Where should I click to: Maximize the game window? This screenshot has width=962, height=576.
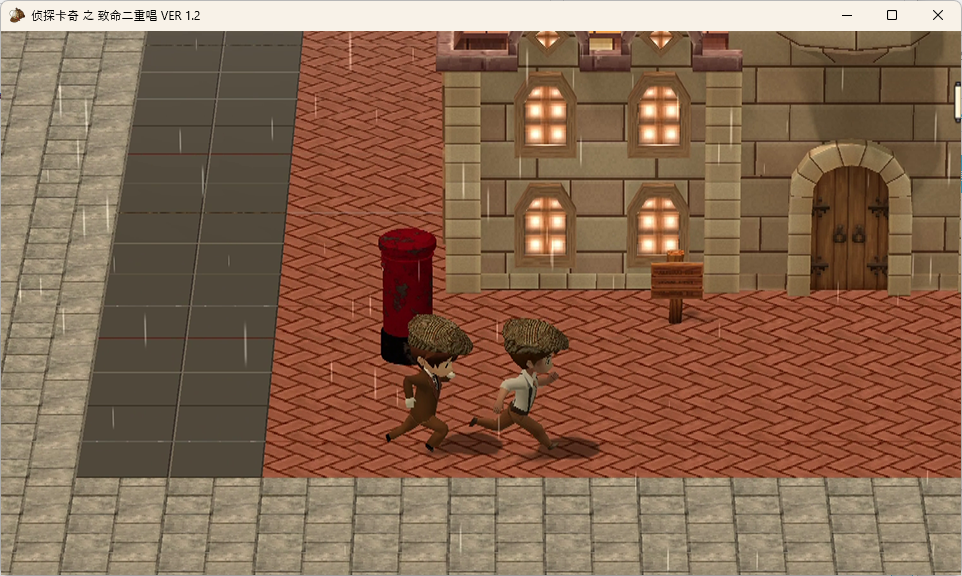[x=892, y=15]
